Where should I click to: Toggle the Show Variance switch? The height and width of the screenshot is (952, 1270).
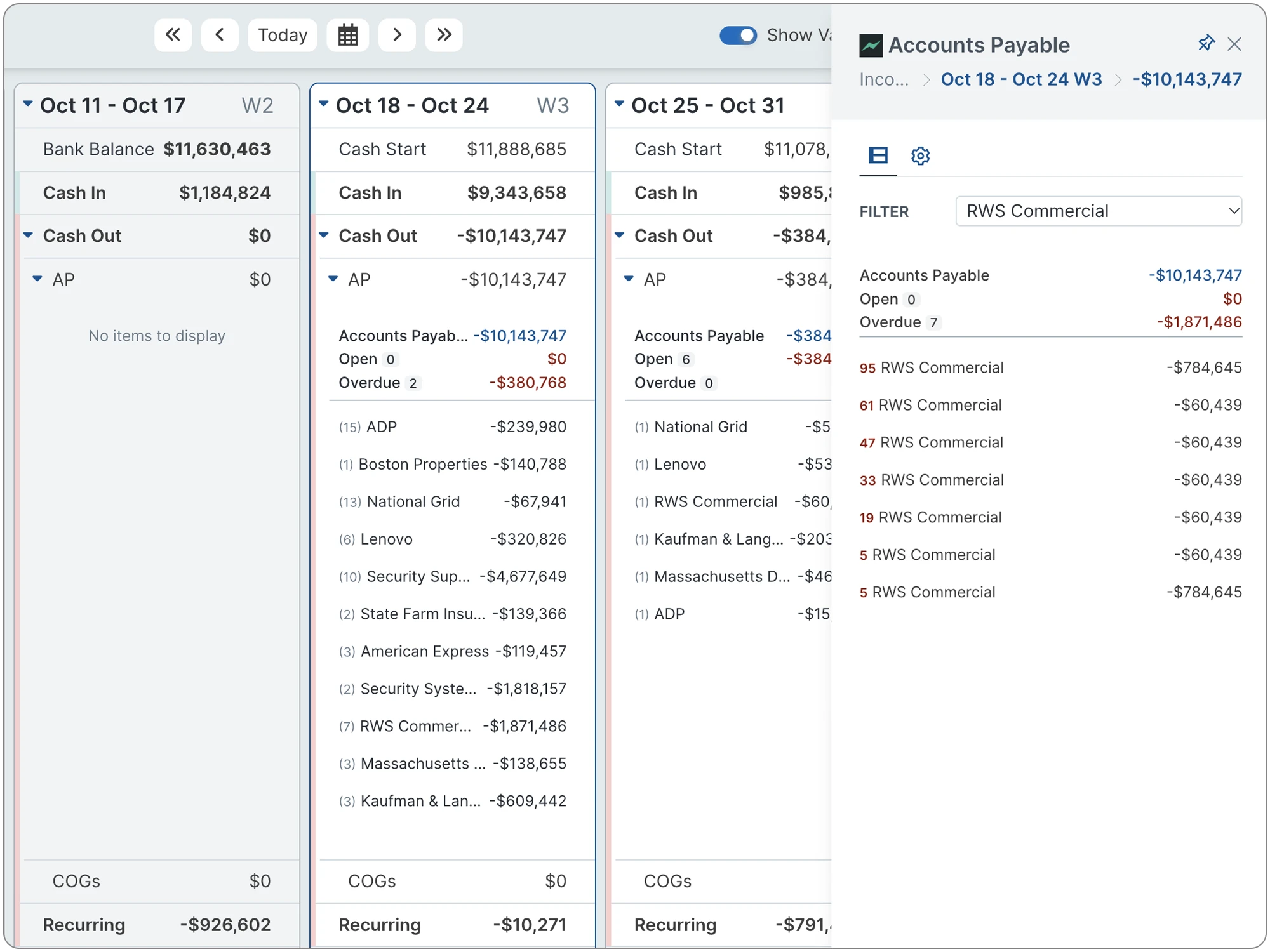click(x=738, y=35)
